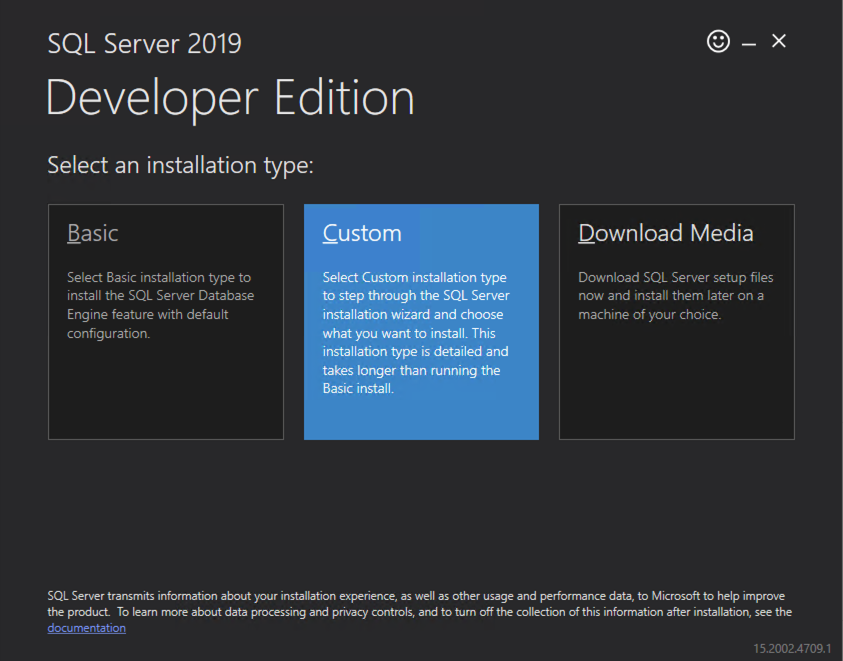The image size is (843, 661).
Task: Close the SQL Server installer window
Action: click(779, 41)
